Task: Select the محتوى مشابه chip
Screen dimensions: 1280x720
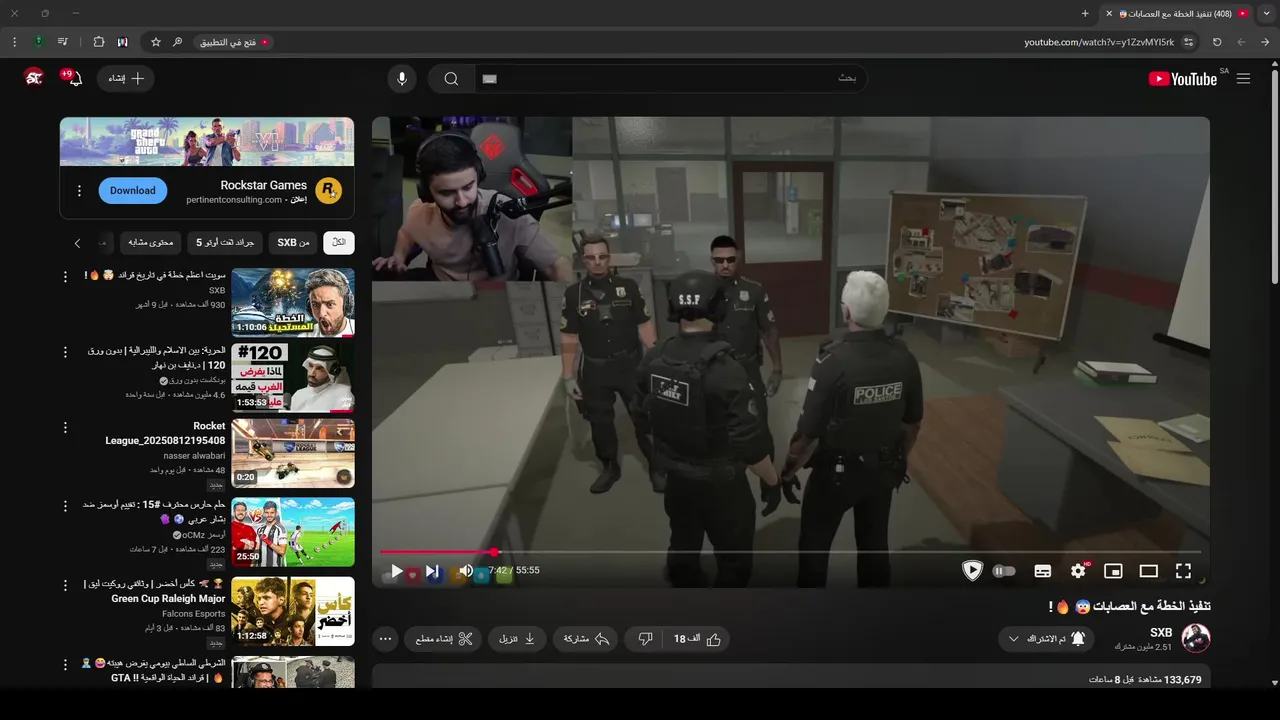Action: pyautogui.click(x=151, y=242)
